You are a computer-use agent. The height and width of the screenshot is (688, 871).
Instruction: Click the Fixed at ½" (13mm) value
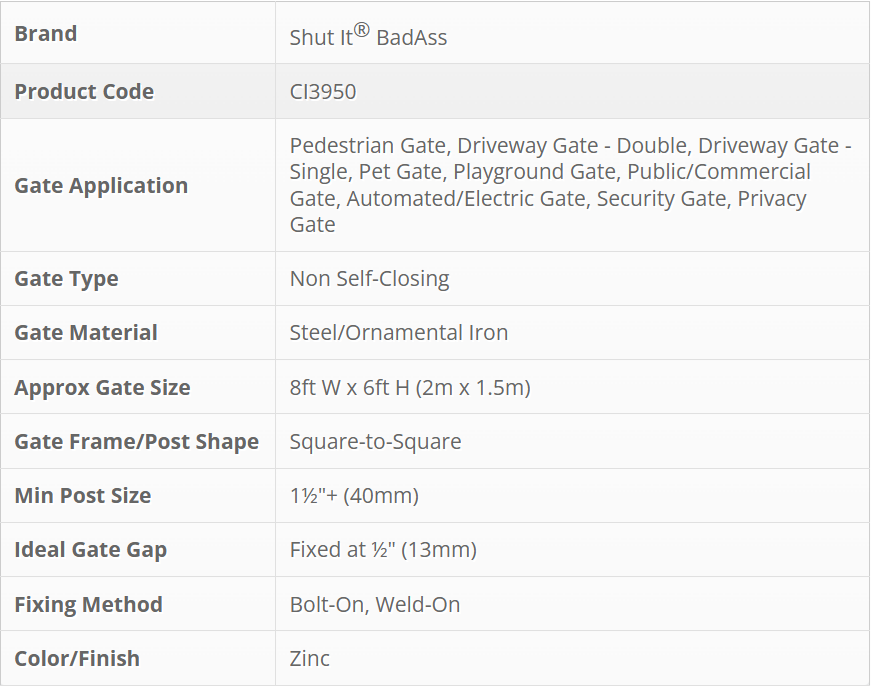point(383,550)
